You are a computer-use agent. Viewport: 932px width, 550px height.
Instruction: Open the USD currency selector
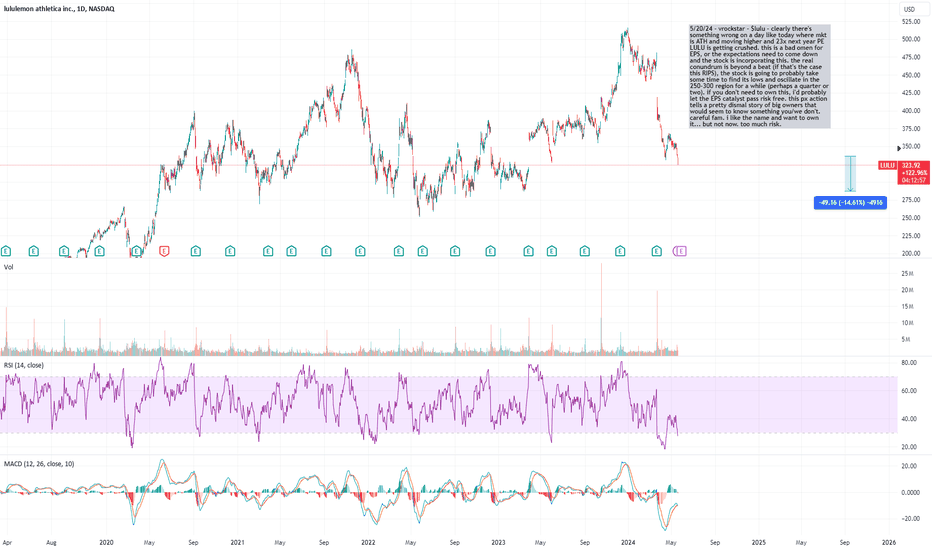click(909, 9)
